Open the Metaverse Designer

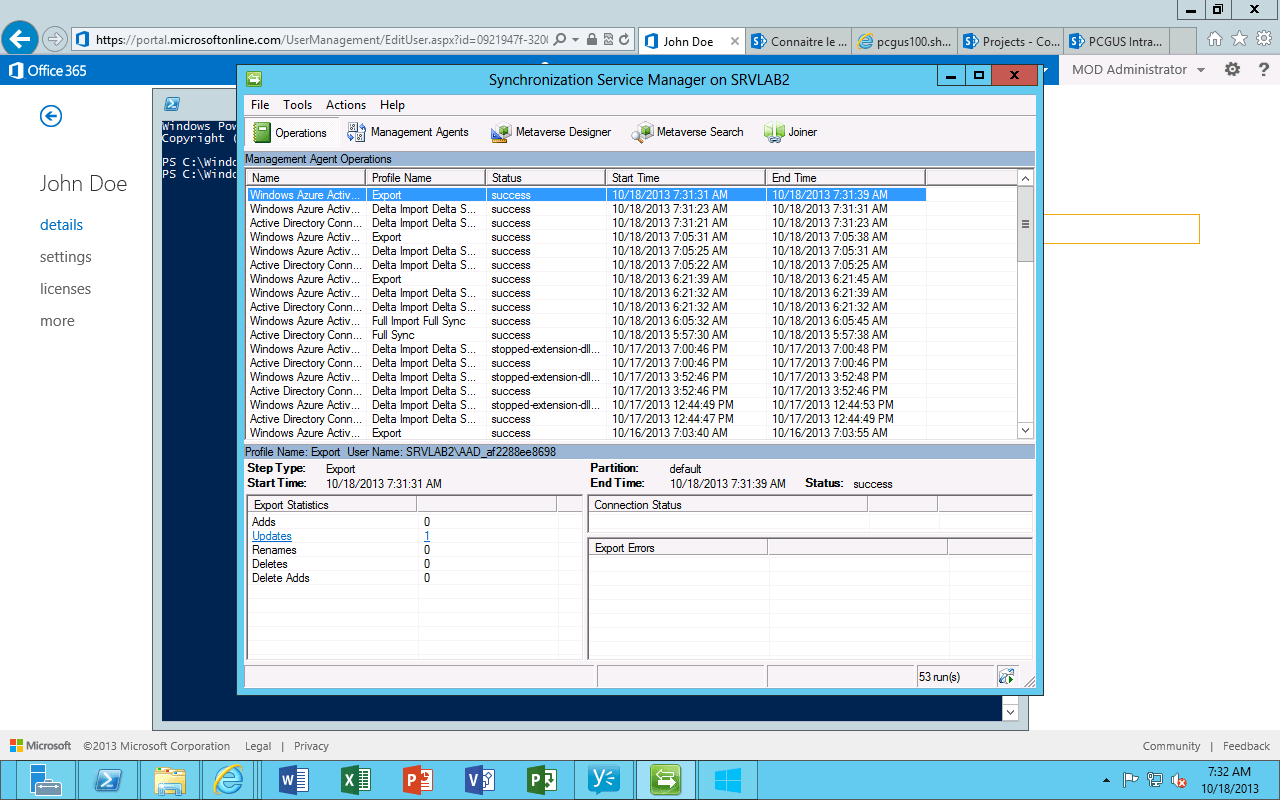(550, 132)
